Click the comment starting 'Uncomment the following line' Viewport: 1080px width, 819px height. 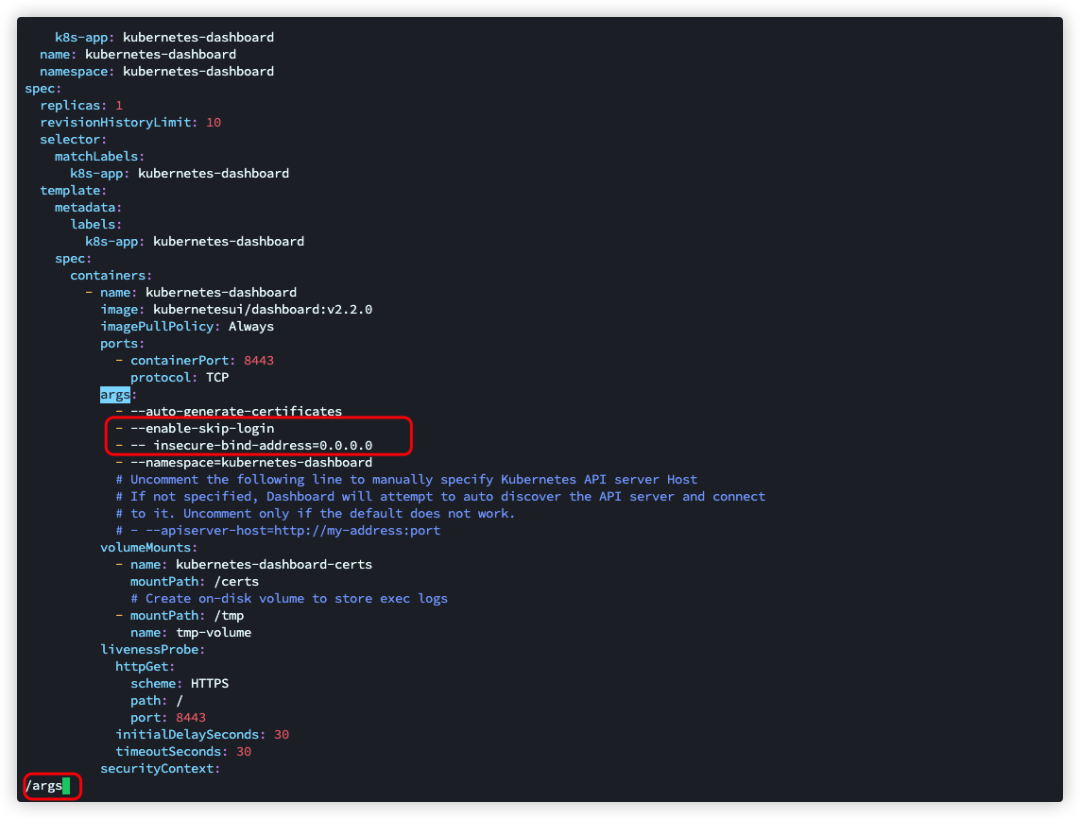point(406,479)
